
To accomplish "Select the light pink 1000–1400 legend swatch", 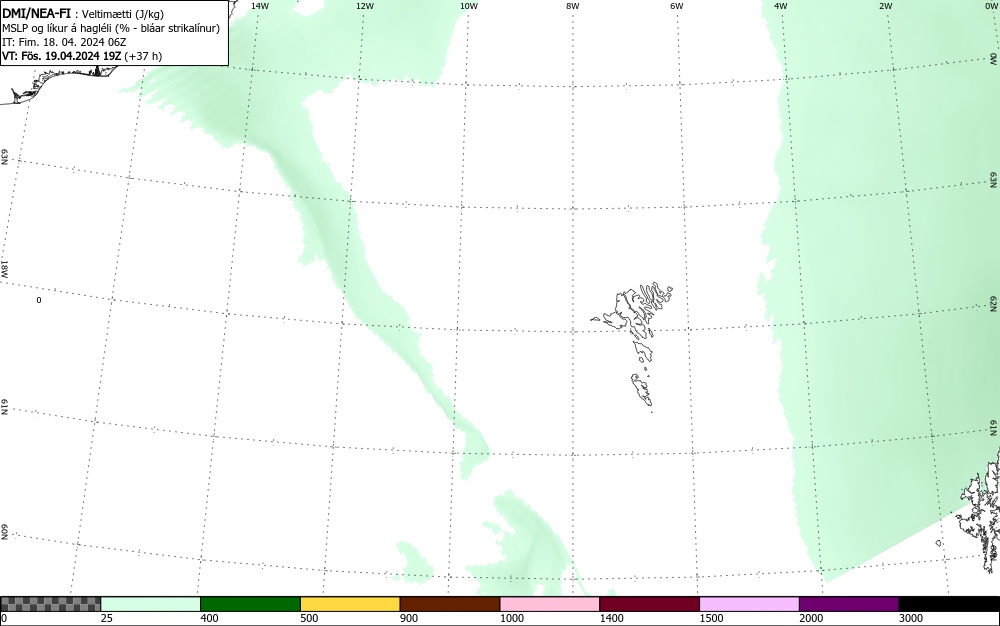I will [x=550, y=604].
